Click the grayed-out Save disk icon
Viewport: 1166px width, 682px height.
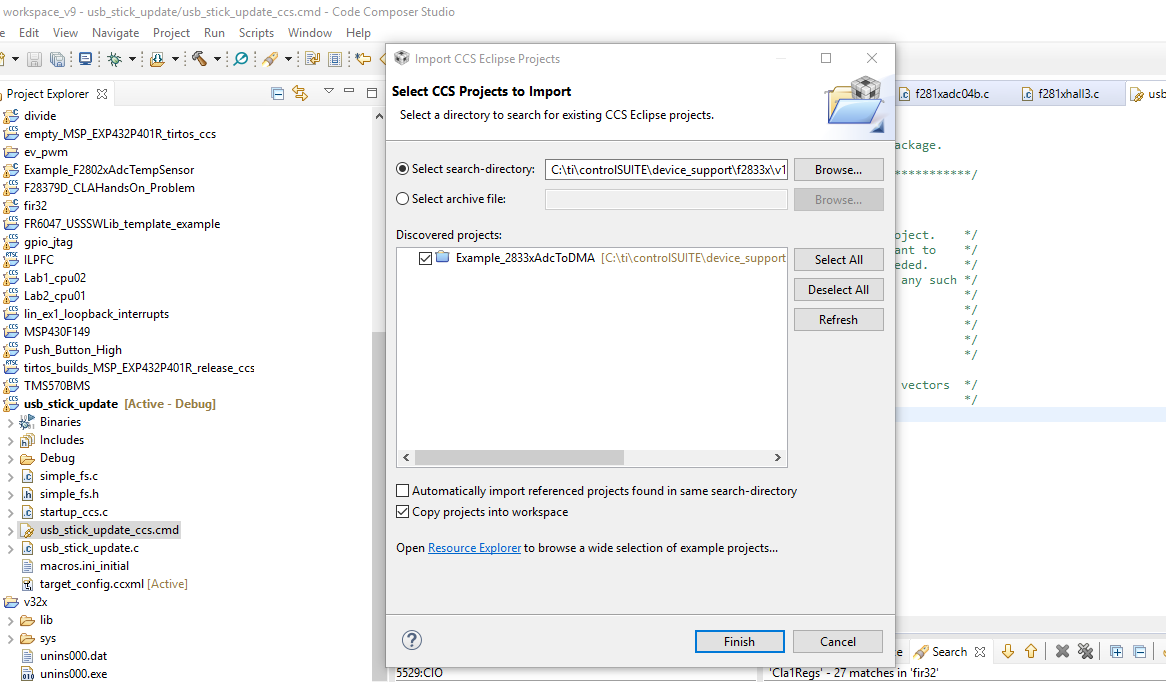click(x=34, y=59)
